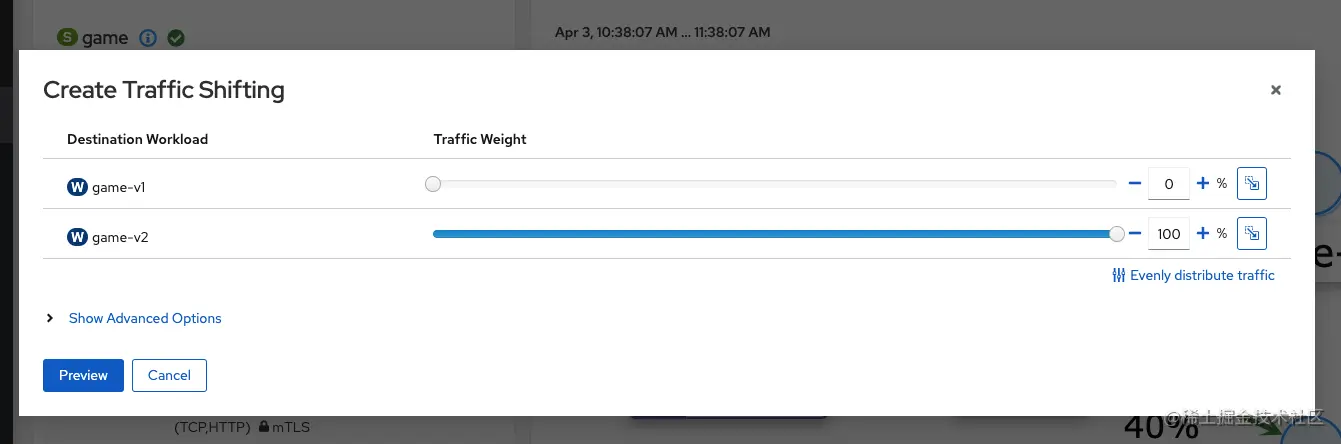
Task: Click the game-v1 traffic weight slider handle
Action: (x=432, y=184)
